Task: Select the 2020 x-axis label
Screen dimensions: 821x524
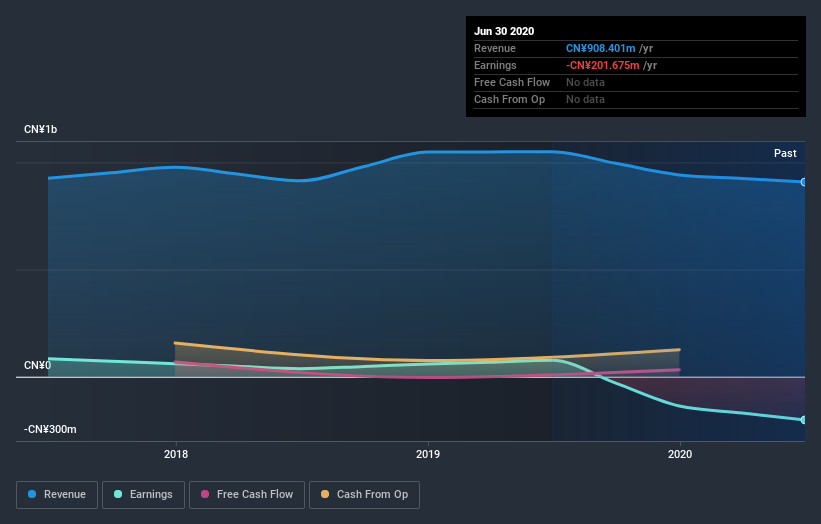Action: 680,454
